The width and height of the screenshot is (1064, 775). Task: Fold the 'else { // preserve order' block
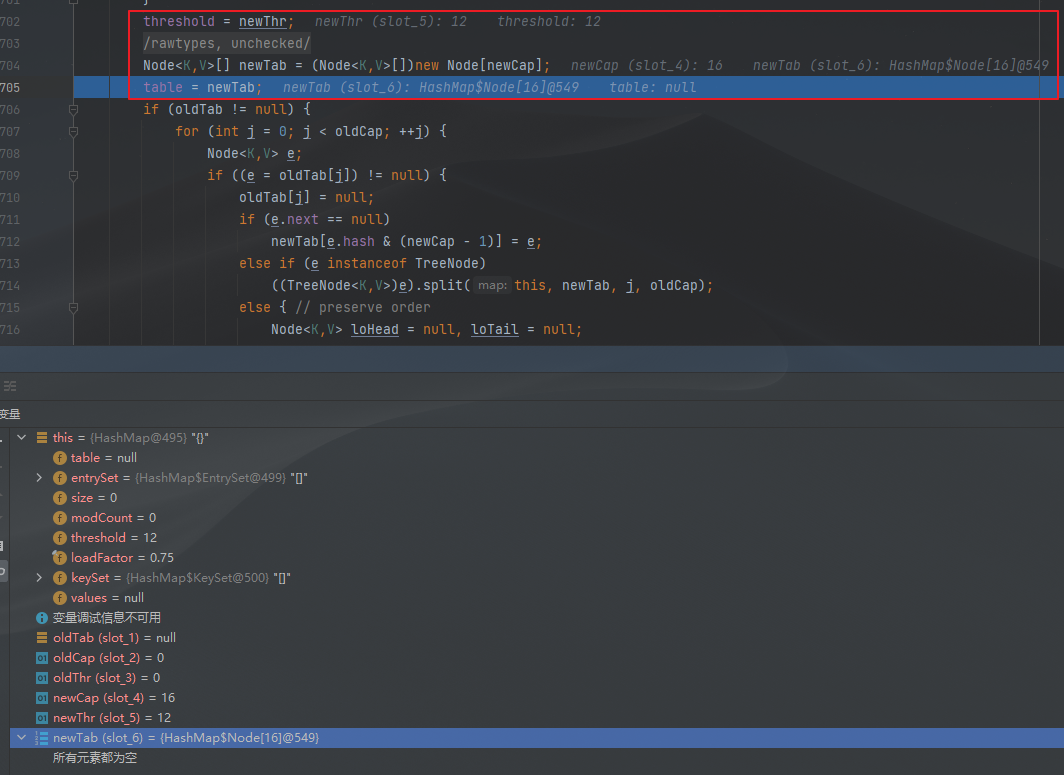(73, 307)
